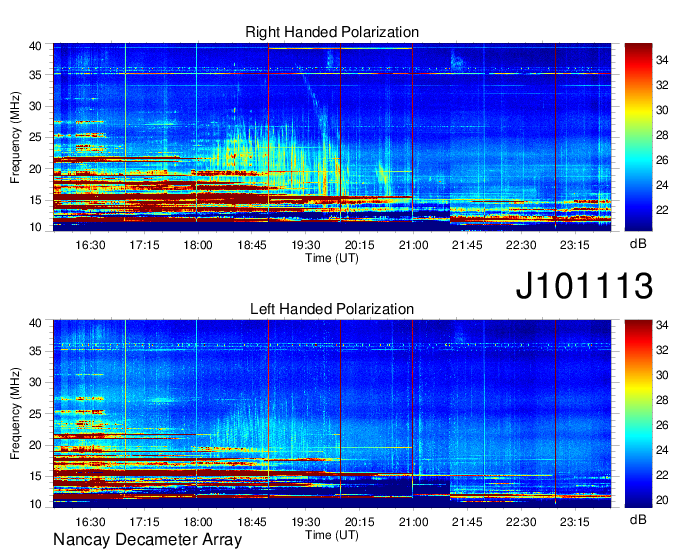Click the Left Handed plot's color bar
Image resolution: width=680 pixels, height=552 pixels.
pyautogui.click(x=638, y=414)
